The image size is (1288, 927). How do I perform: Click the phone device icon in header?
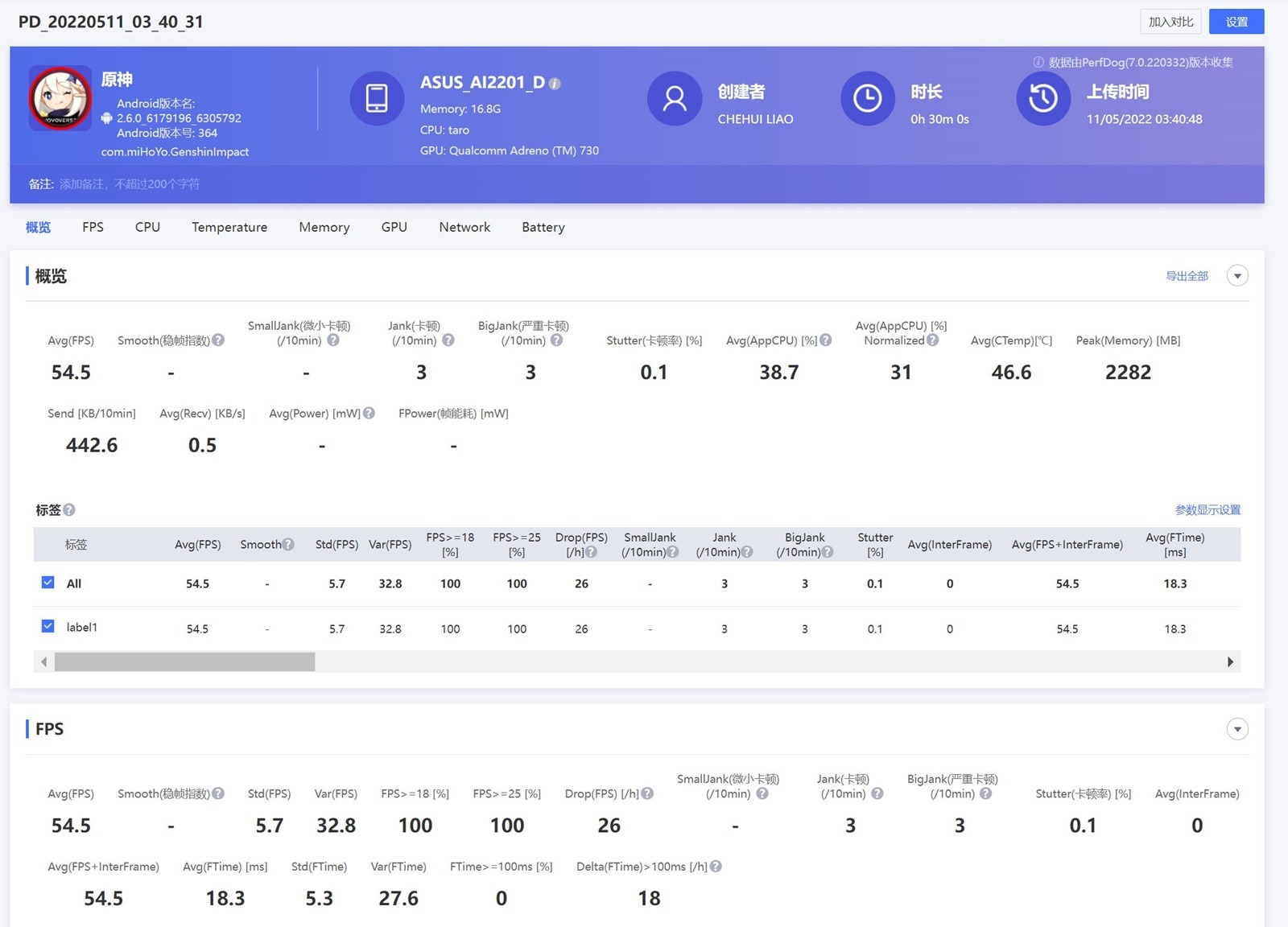pyautogui.click(x=376, y=98)
